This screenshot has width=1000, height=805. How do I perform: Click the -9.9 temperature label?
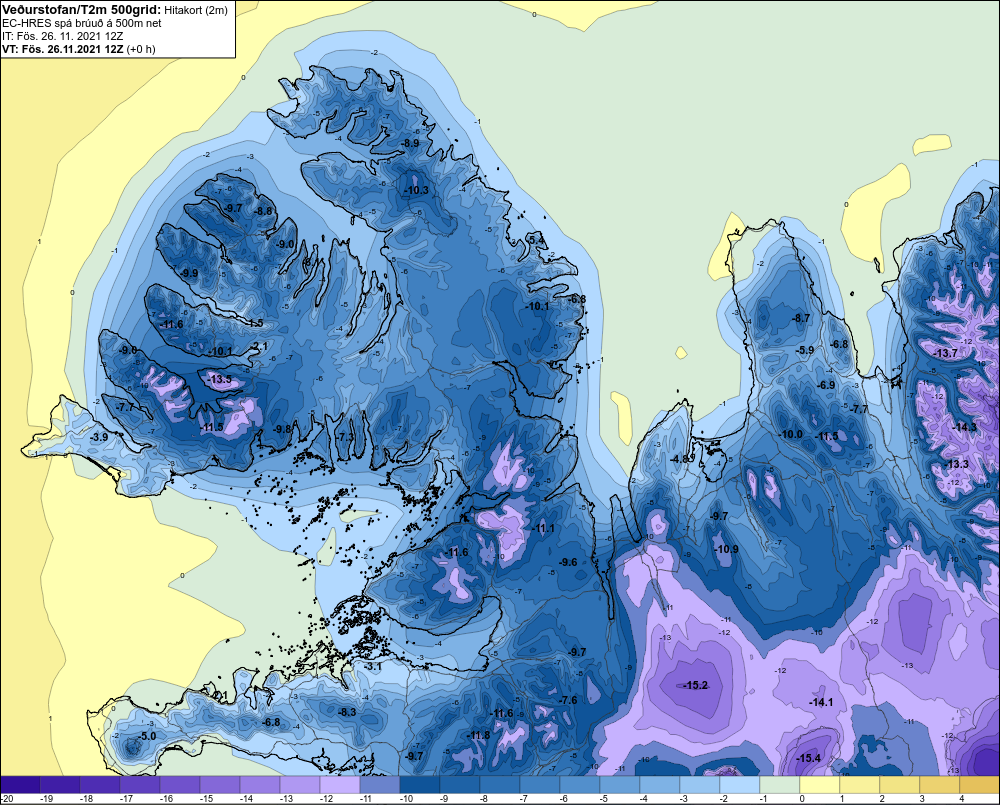pyautogui.click(x=189, y=273)
